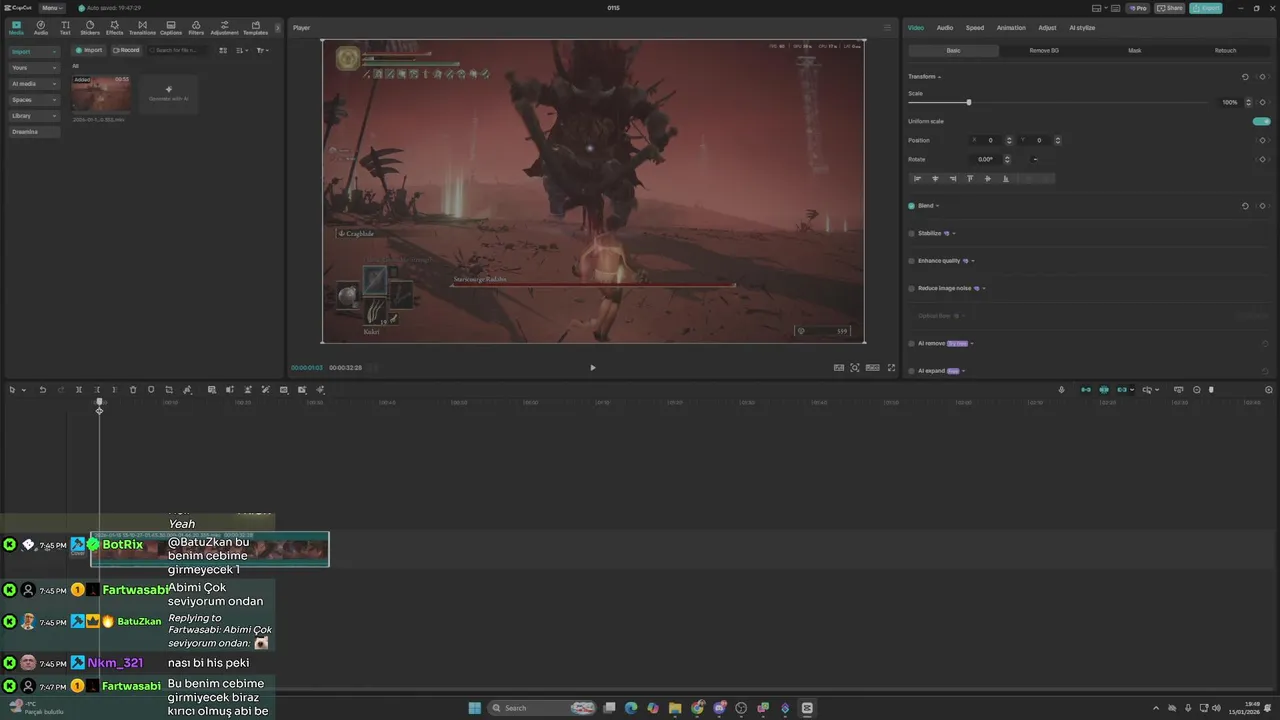The width and height of the screenshot is (1280, 720).
Task: Uncheck the Blend checkbox
Action: click(911, 206)
